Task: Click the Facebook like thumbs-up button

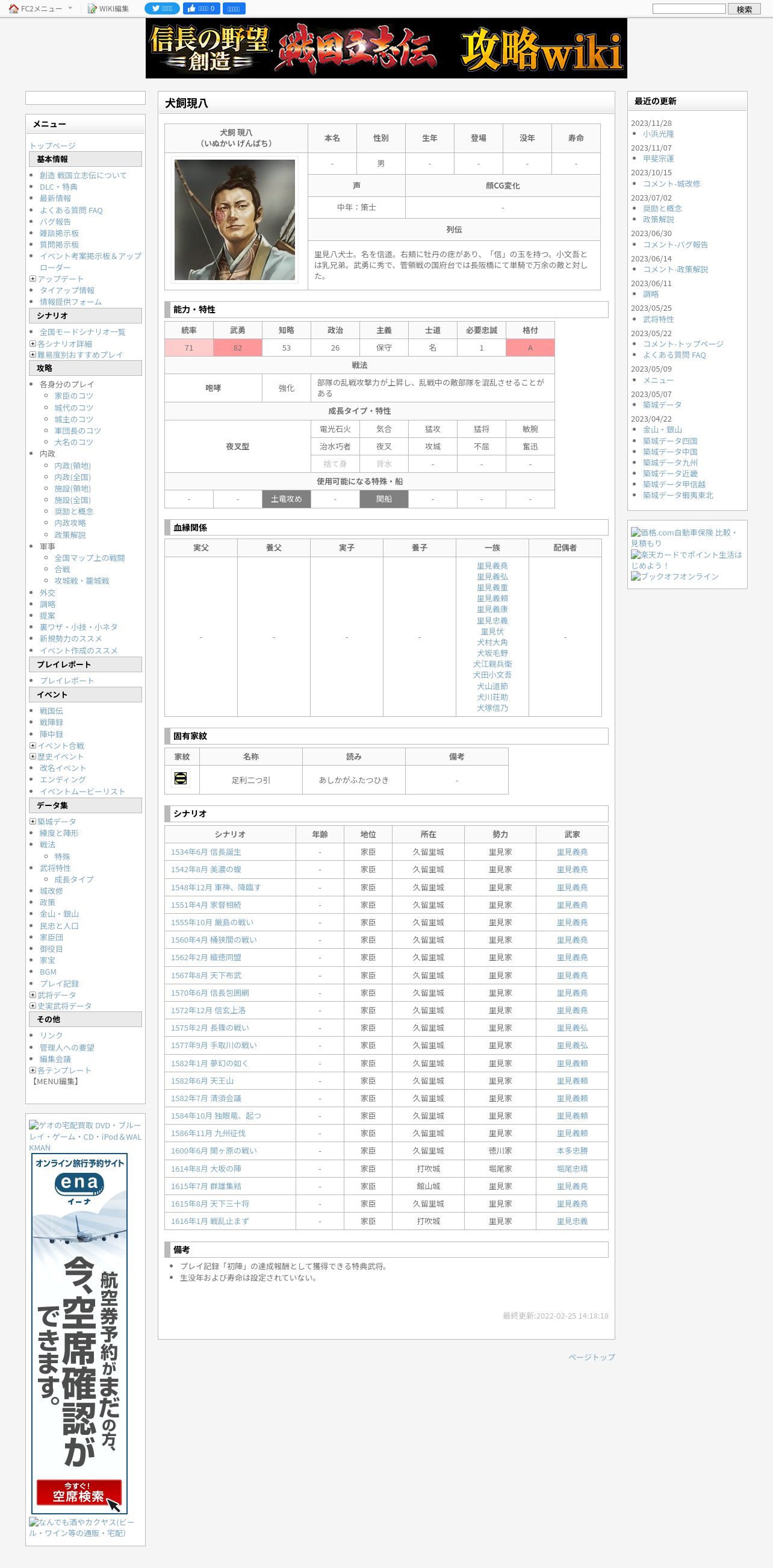Action: click(200, 8)
